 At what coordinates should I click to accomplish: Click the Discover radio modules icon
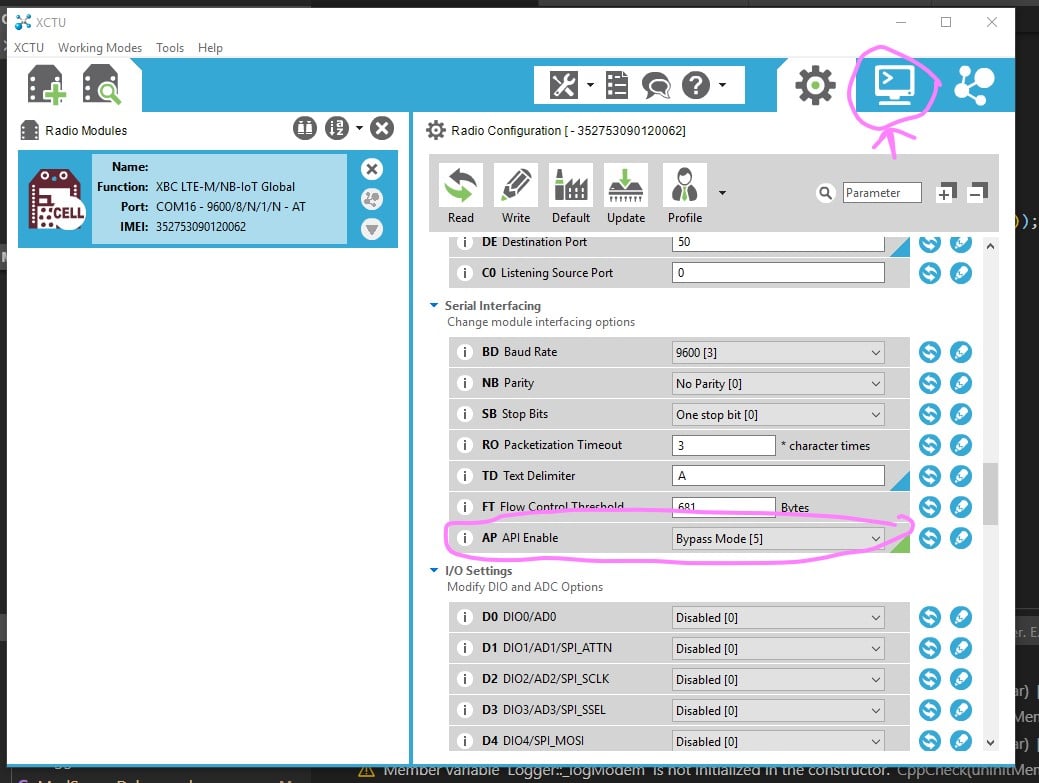click(x=102, y=86)
